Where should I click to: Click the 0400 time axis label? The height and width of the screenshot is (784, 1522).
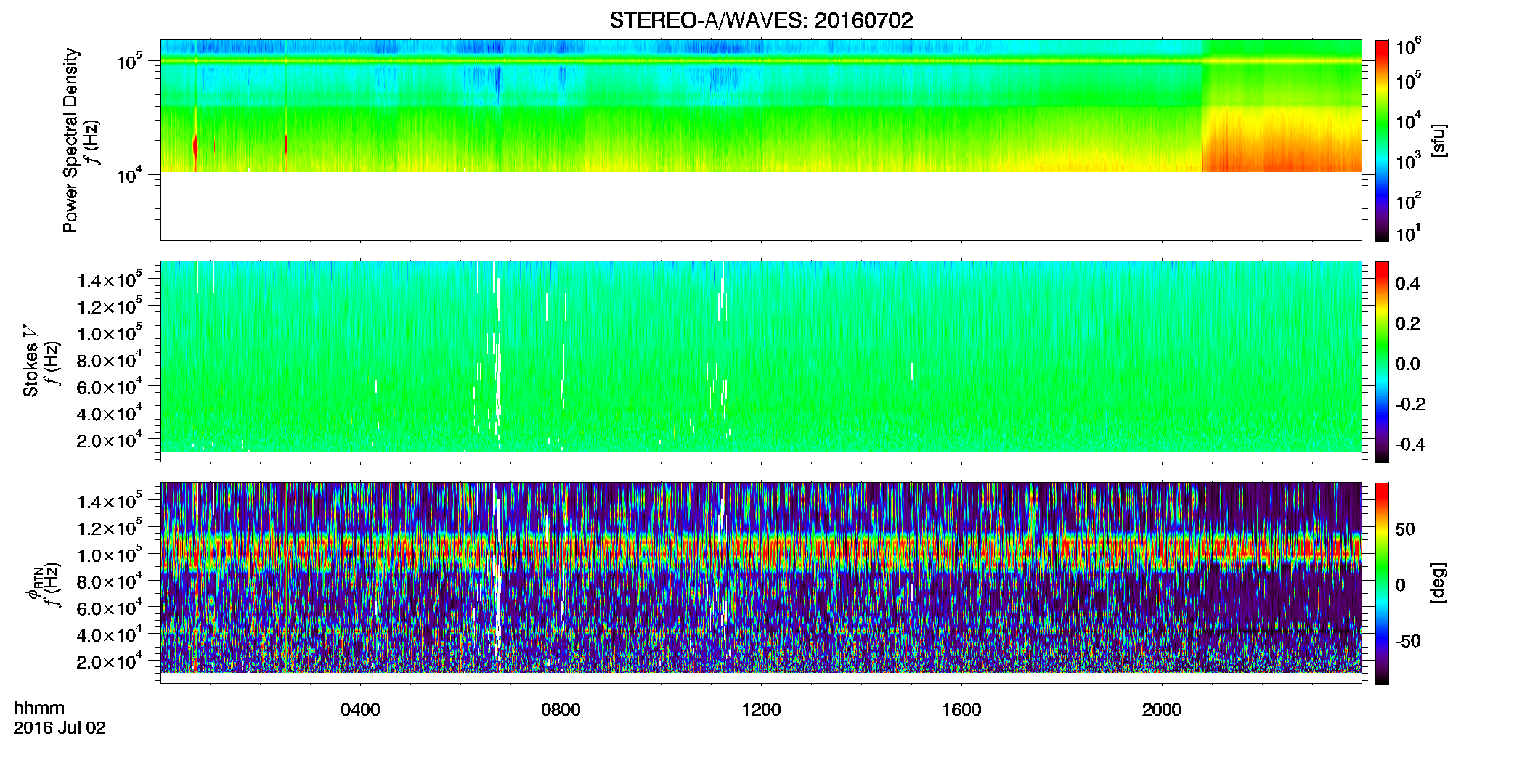[360, 710]
